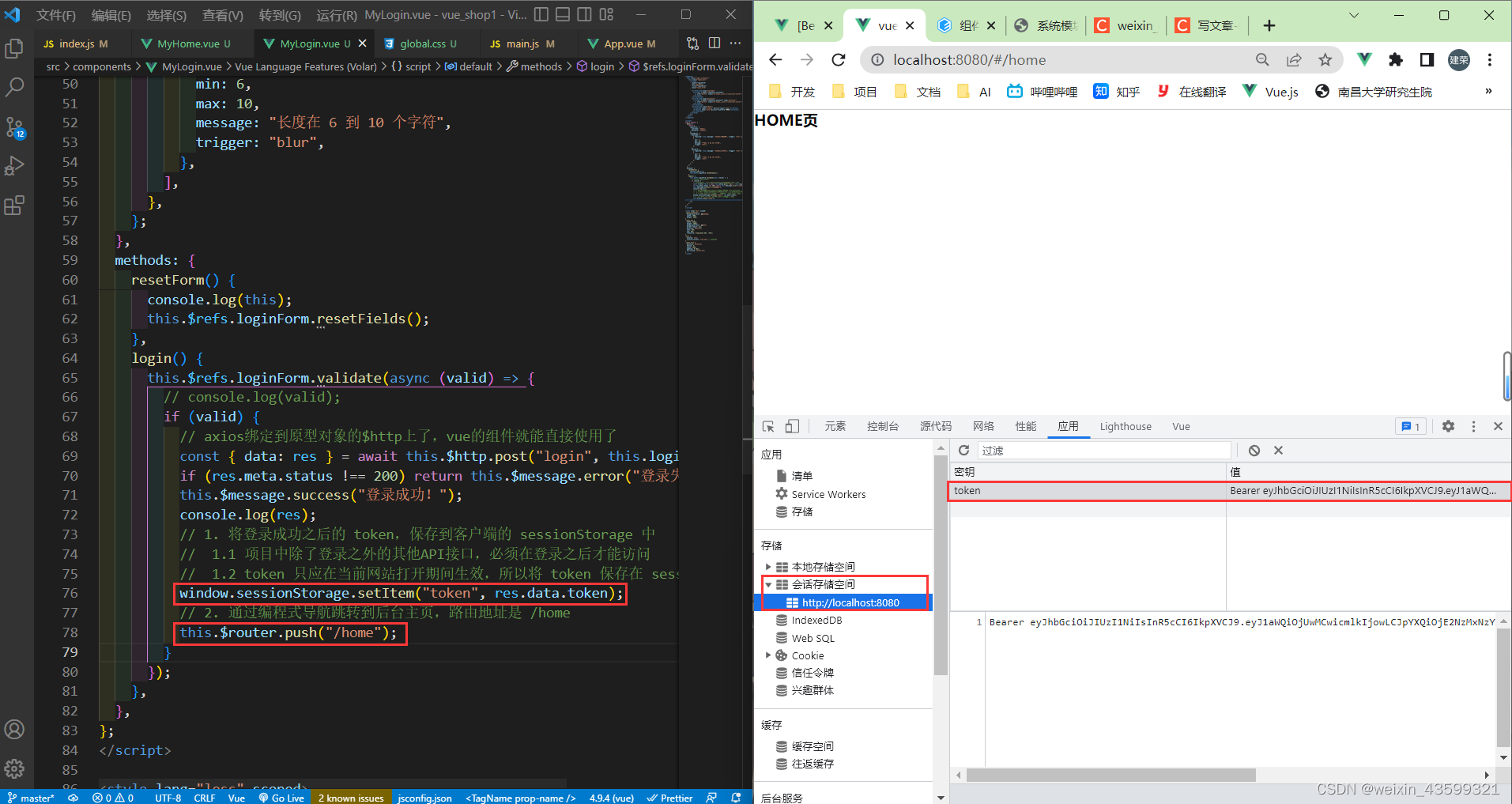Open DevTools 控制台 tab

[x=883, y=427]
